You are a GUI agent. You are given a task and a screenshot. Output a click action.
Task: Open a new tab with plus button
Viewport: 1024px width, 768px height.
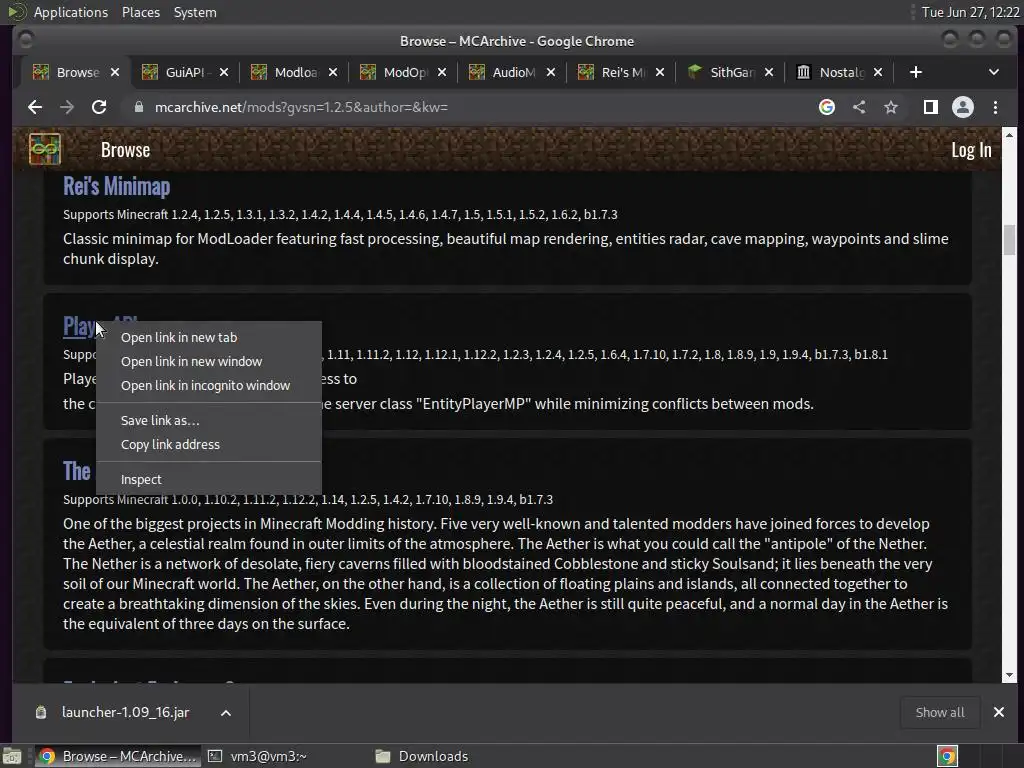916,72
